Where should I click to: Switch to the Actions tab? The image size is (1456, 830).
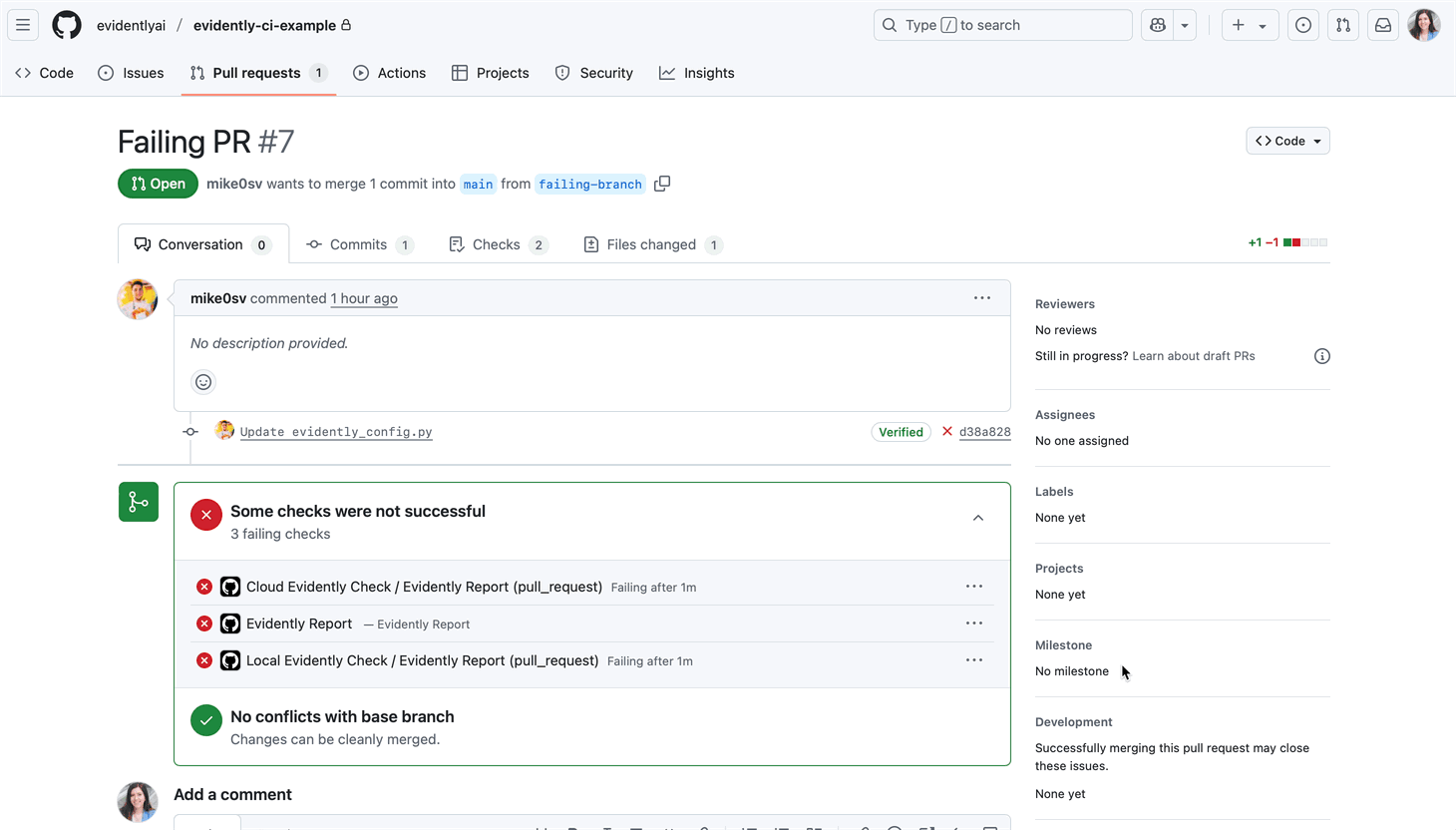[390, 73]
